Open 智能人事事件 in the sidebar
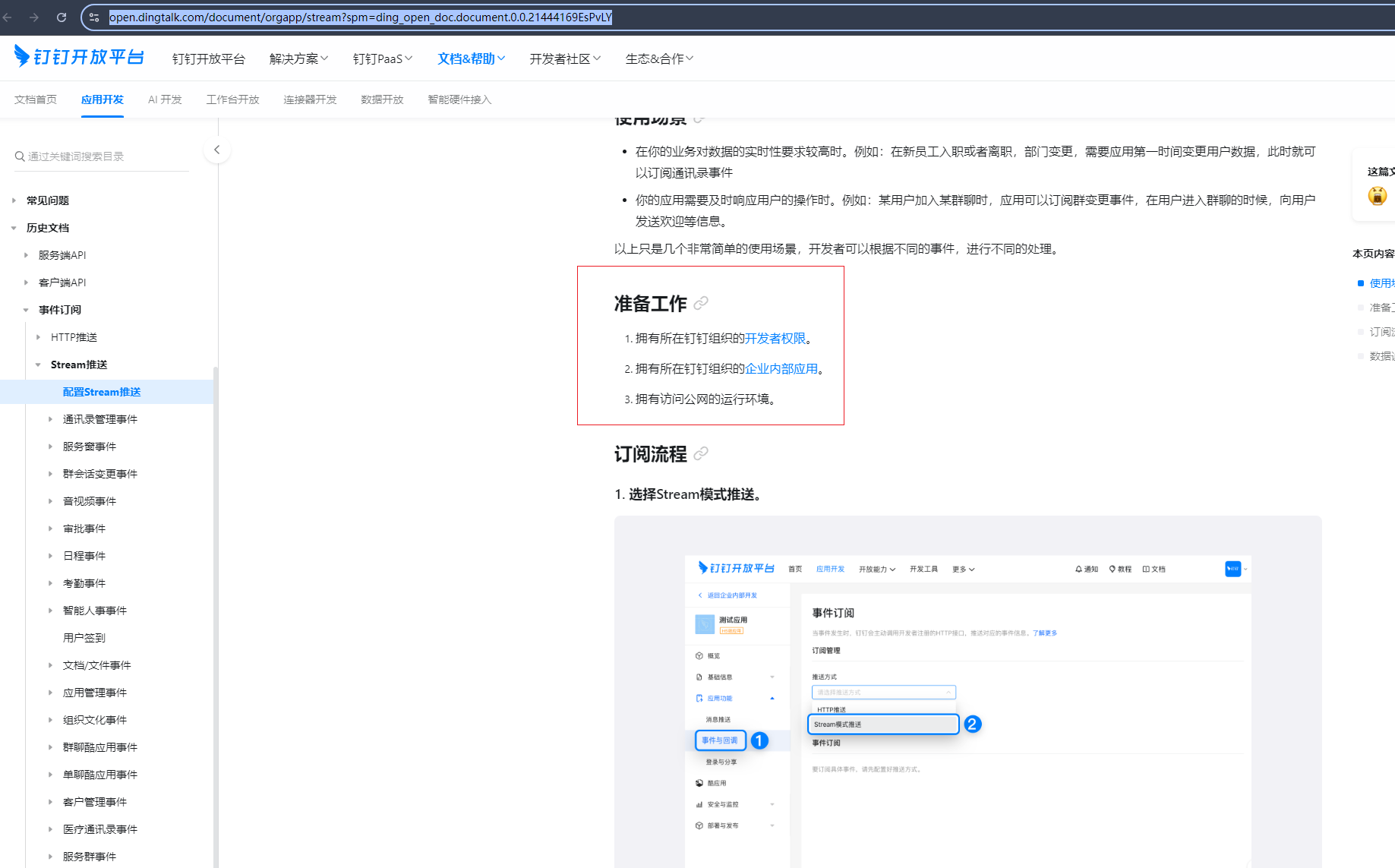1395x868 pixels. click(95, 611)
